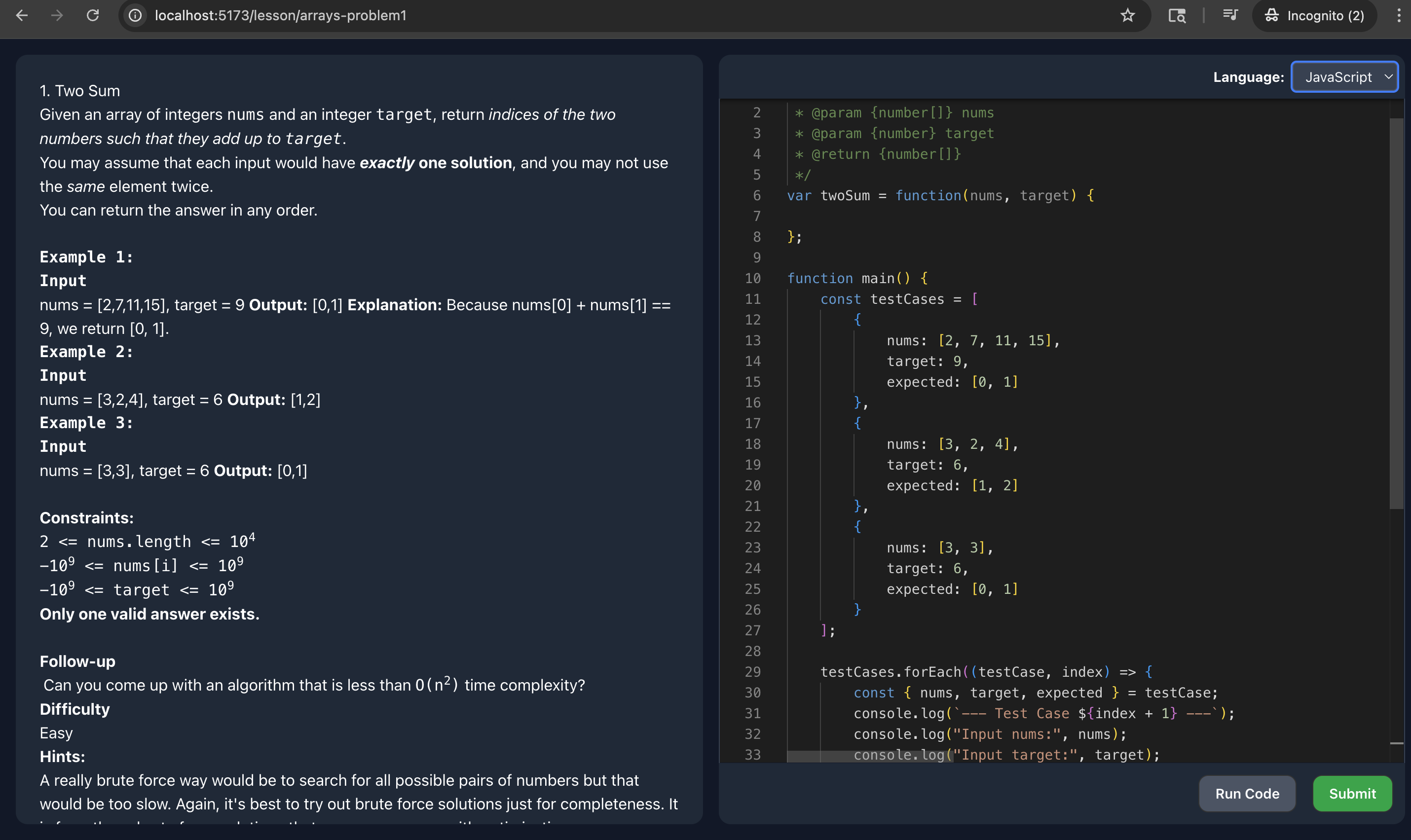Click the code editor vertical scrollbar
Image resolution: width=1411 pixels, height=840 pixels.
[1396, 313]
